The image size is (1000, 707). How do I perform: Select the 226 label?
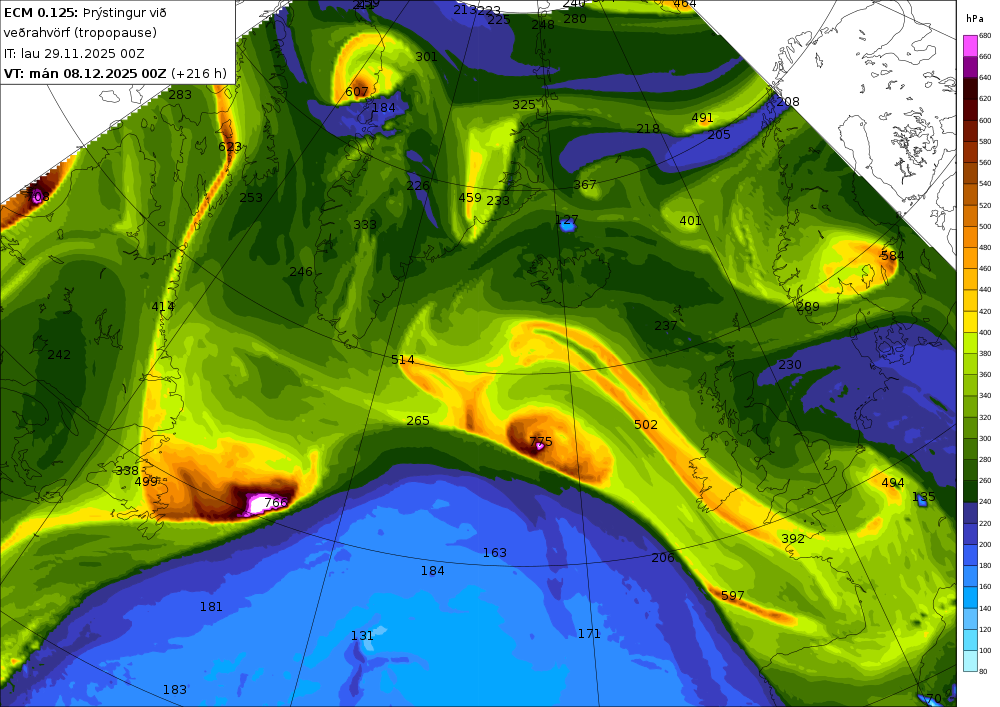point(418,186)
